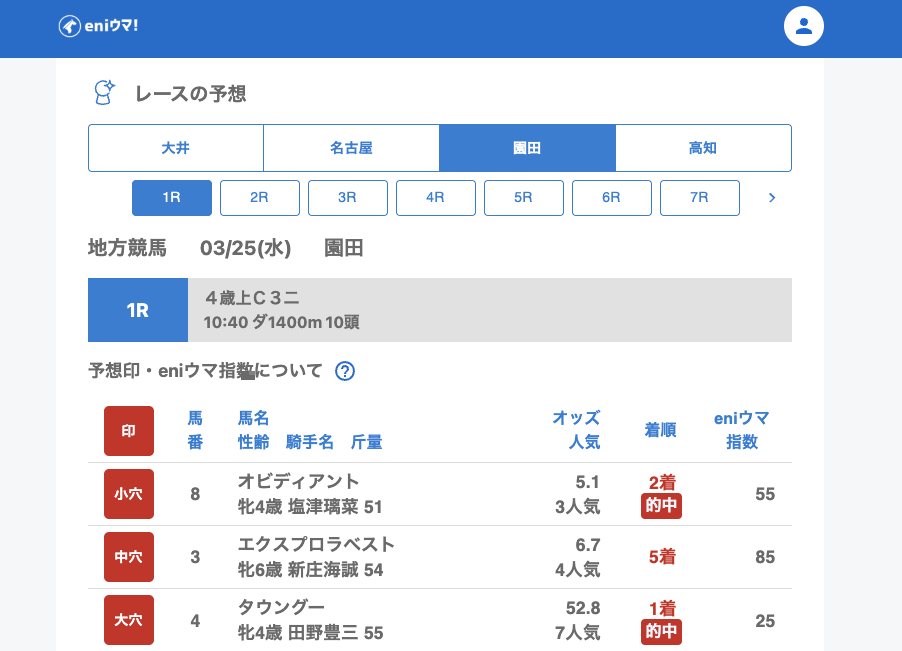Viewport: 902px width, 651px height.
Task: Switch to the 名古屋 racecourse tab
Action: [x=351, y=148]
